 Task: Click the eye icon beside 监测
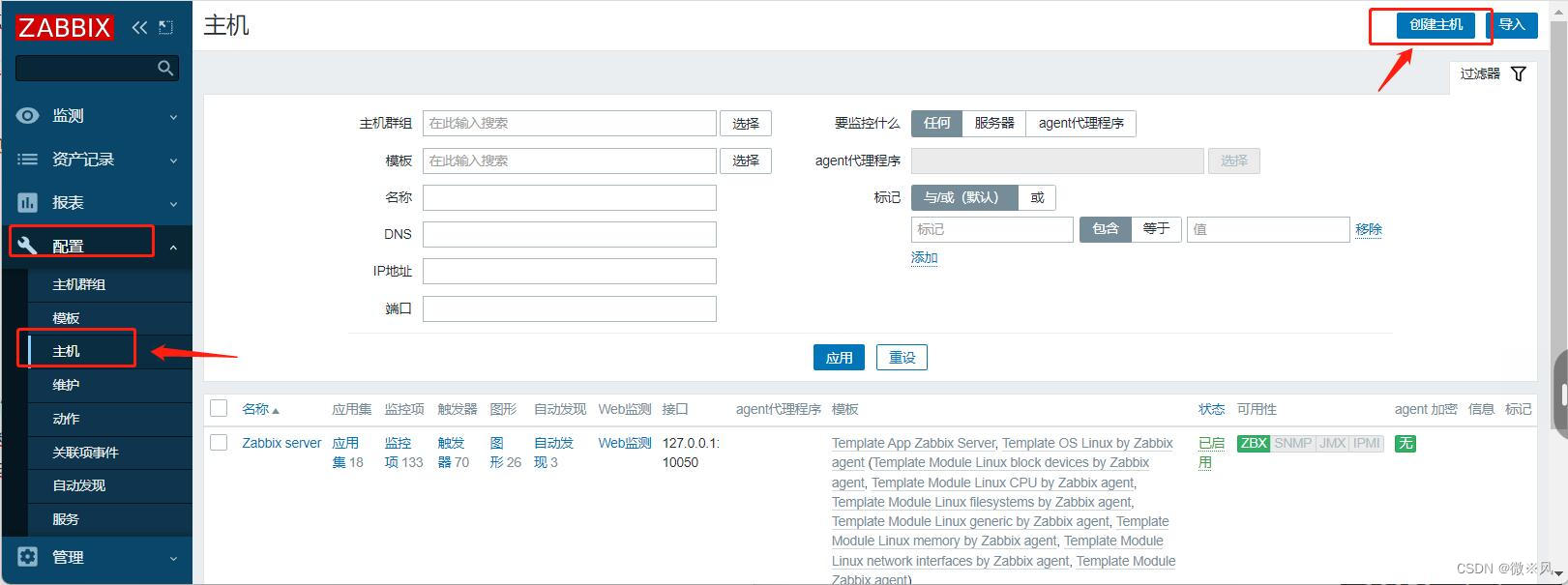pos(27,116)
